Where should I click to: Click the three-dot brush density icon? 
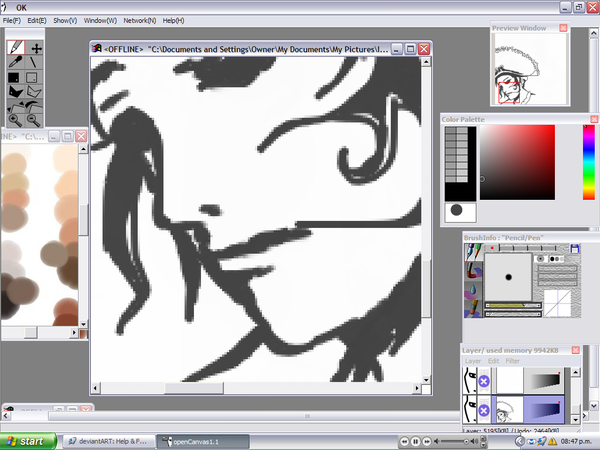556,259
